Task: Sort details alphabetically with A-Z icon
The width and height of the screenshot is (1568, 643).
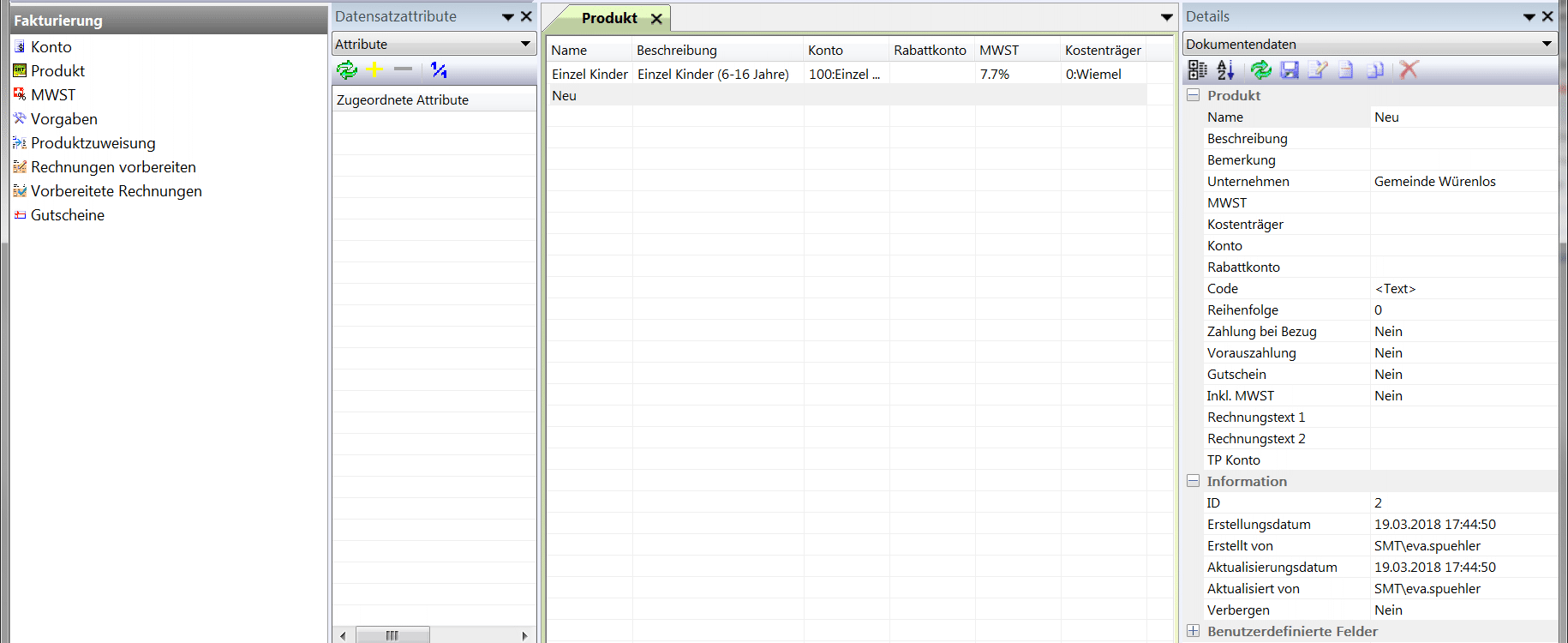Action: pyautogui.click(x=1226, y=69)
